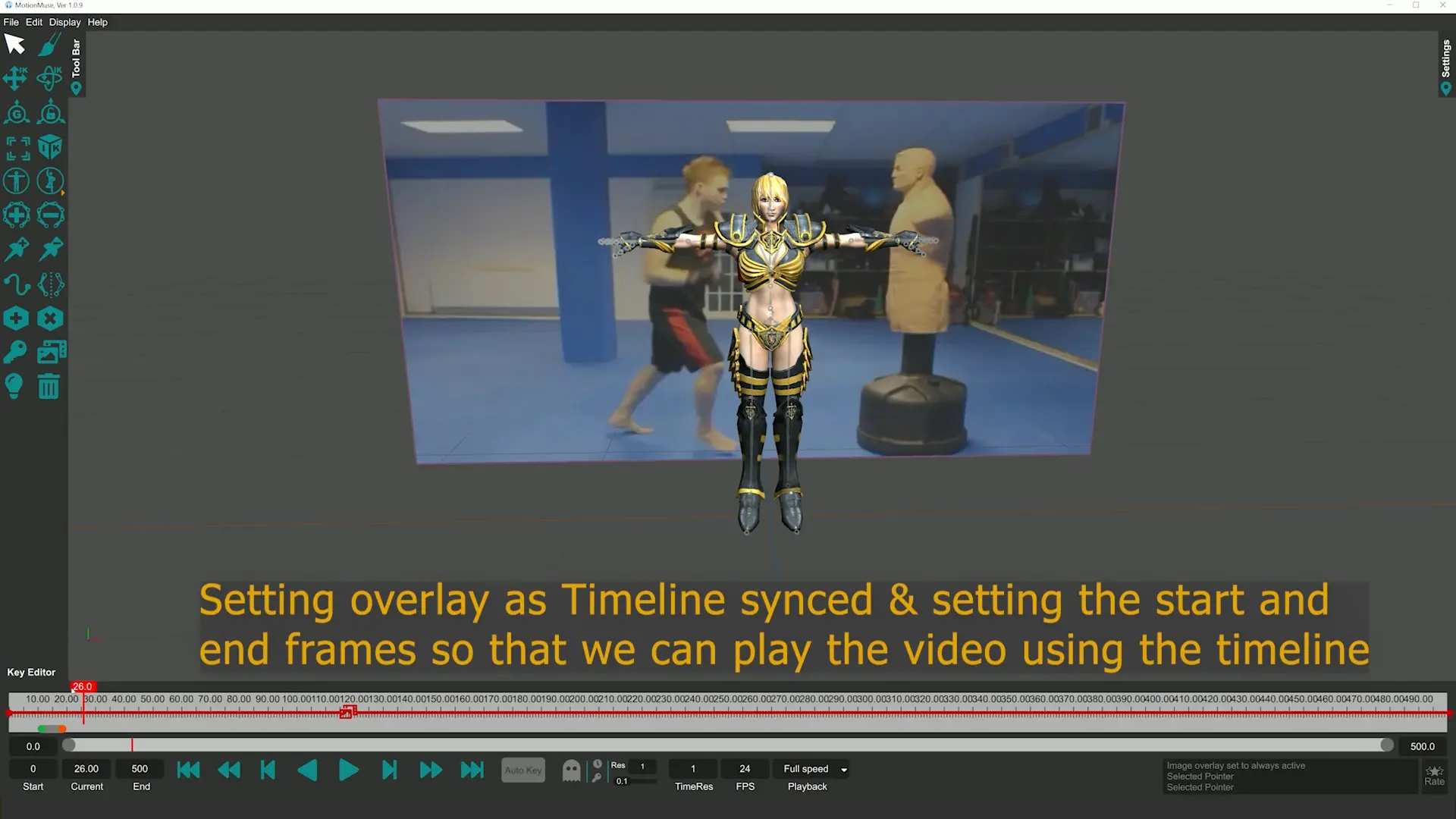This screenshot has width=1456, height=819.
Task: Select the global gizmo G tool
Action: (16, 113)
